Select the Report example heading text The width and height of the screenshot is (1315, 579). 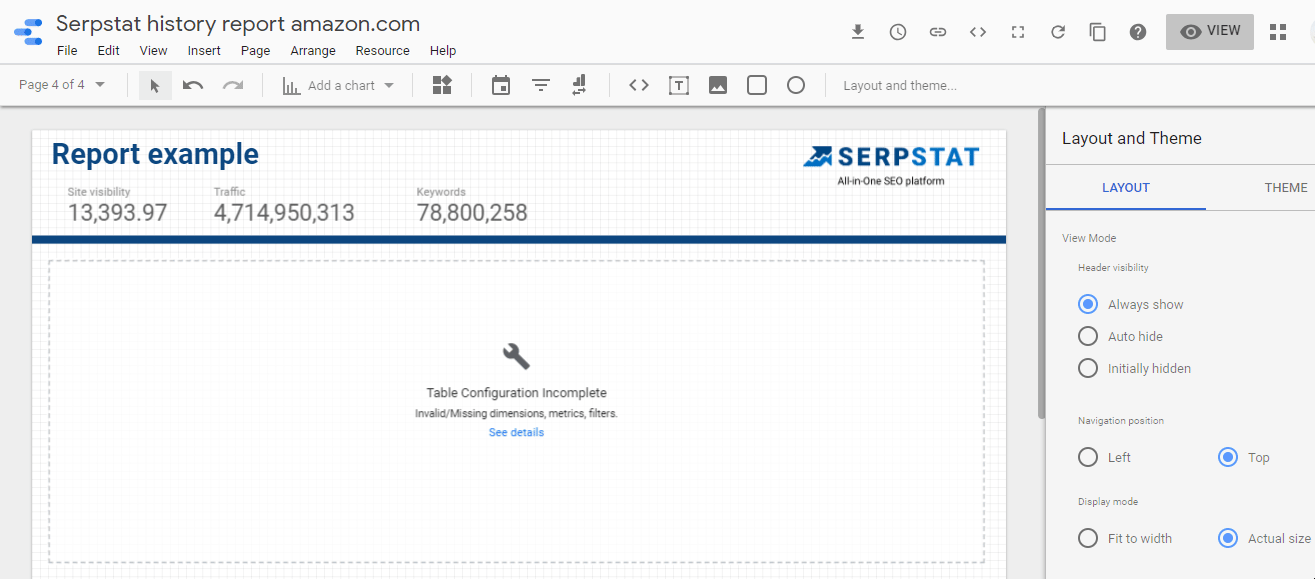click(155, 154)
